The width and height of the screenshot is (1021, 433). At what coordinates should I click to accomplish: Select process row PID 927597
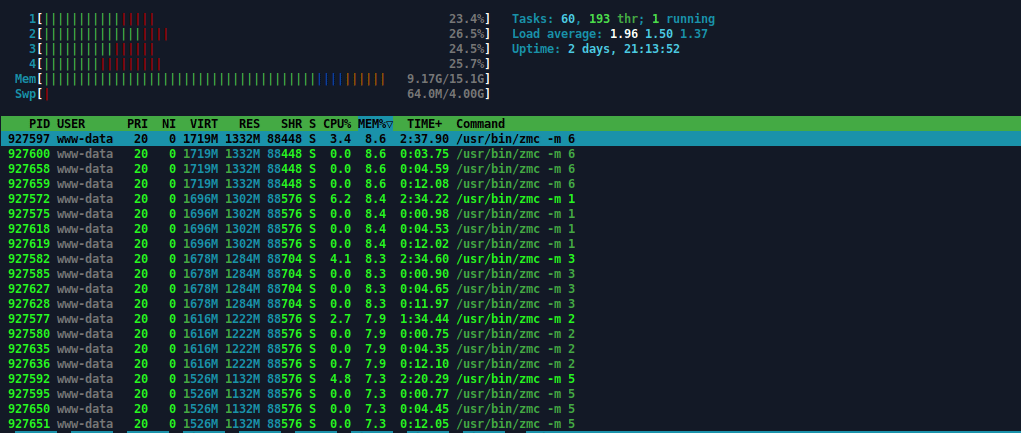pyautogui.click(x=510, y=139)
